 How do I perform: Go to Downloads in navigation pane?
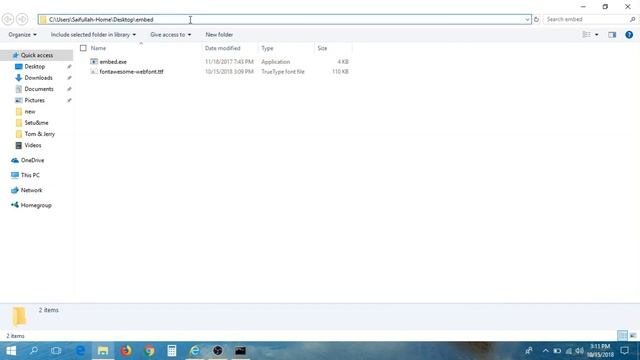pyautogui.click(x=38, y=78)
